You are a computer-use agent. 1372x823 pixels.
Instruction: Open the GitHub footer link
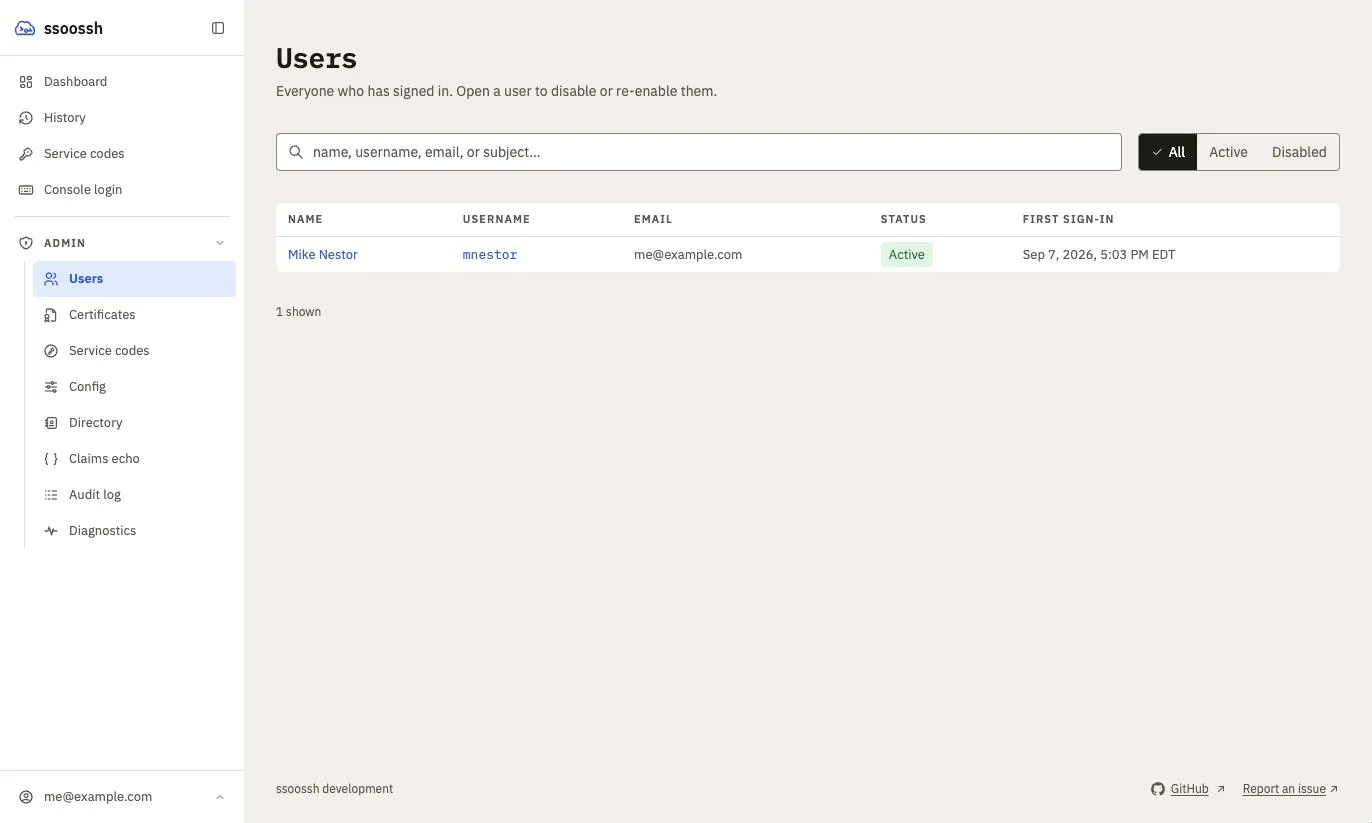pos(1188,789)
